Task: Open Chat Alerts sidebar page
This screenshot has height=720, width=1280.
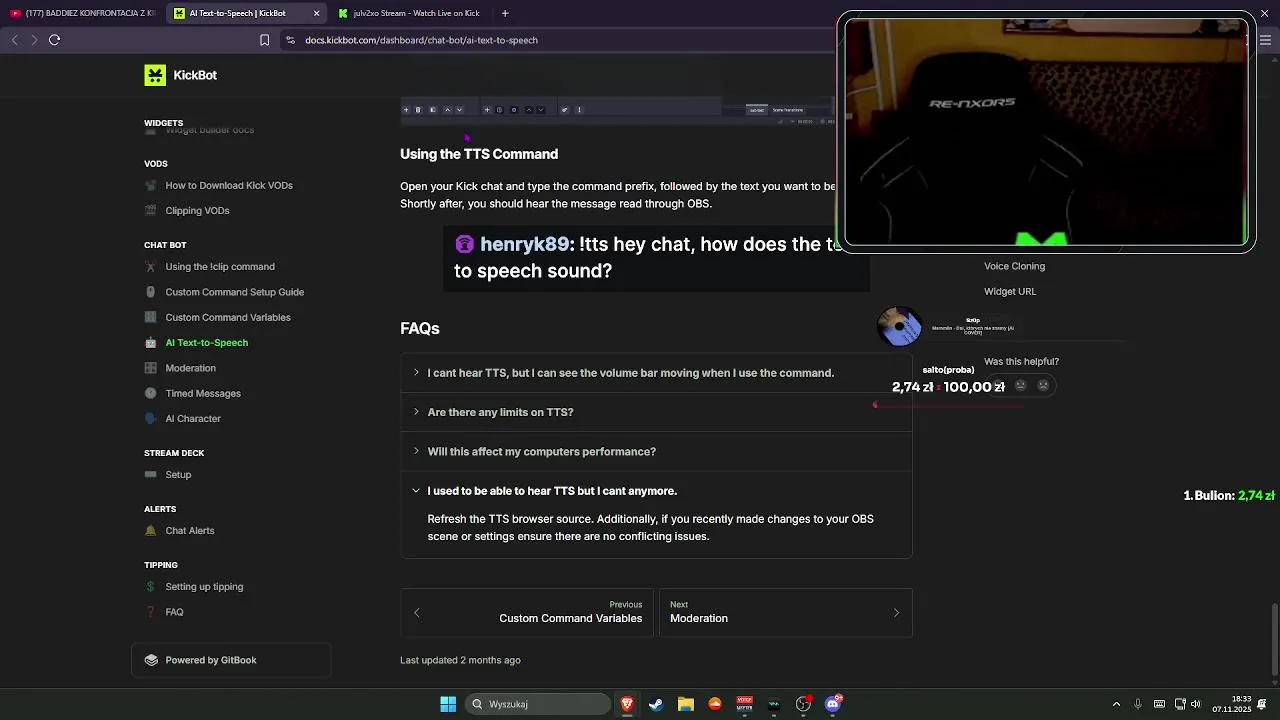Action: tap(190, 530)
